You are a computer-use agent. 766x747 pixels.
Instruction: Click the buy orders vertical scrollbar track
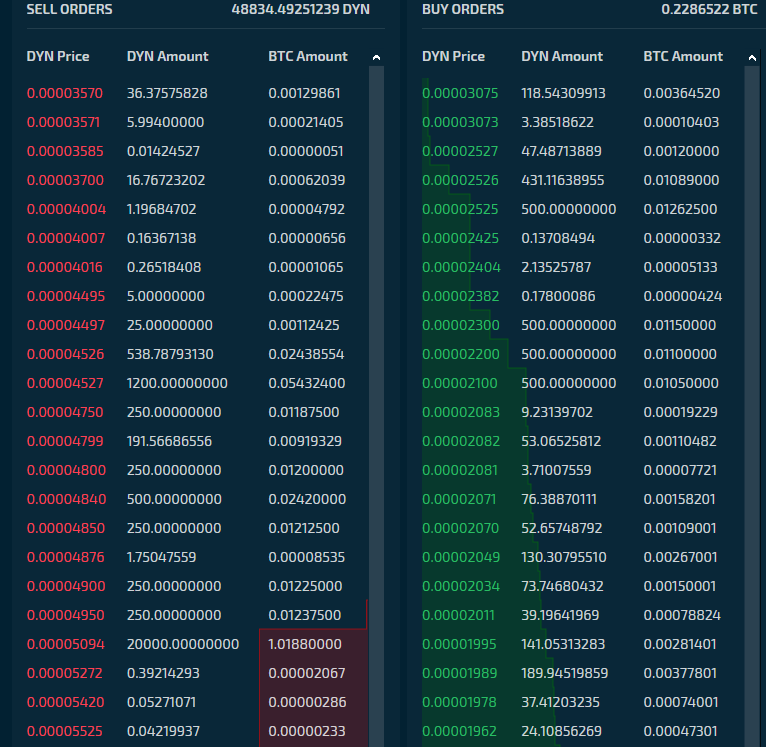coord(752,406)
